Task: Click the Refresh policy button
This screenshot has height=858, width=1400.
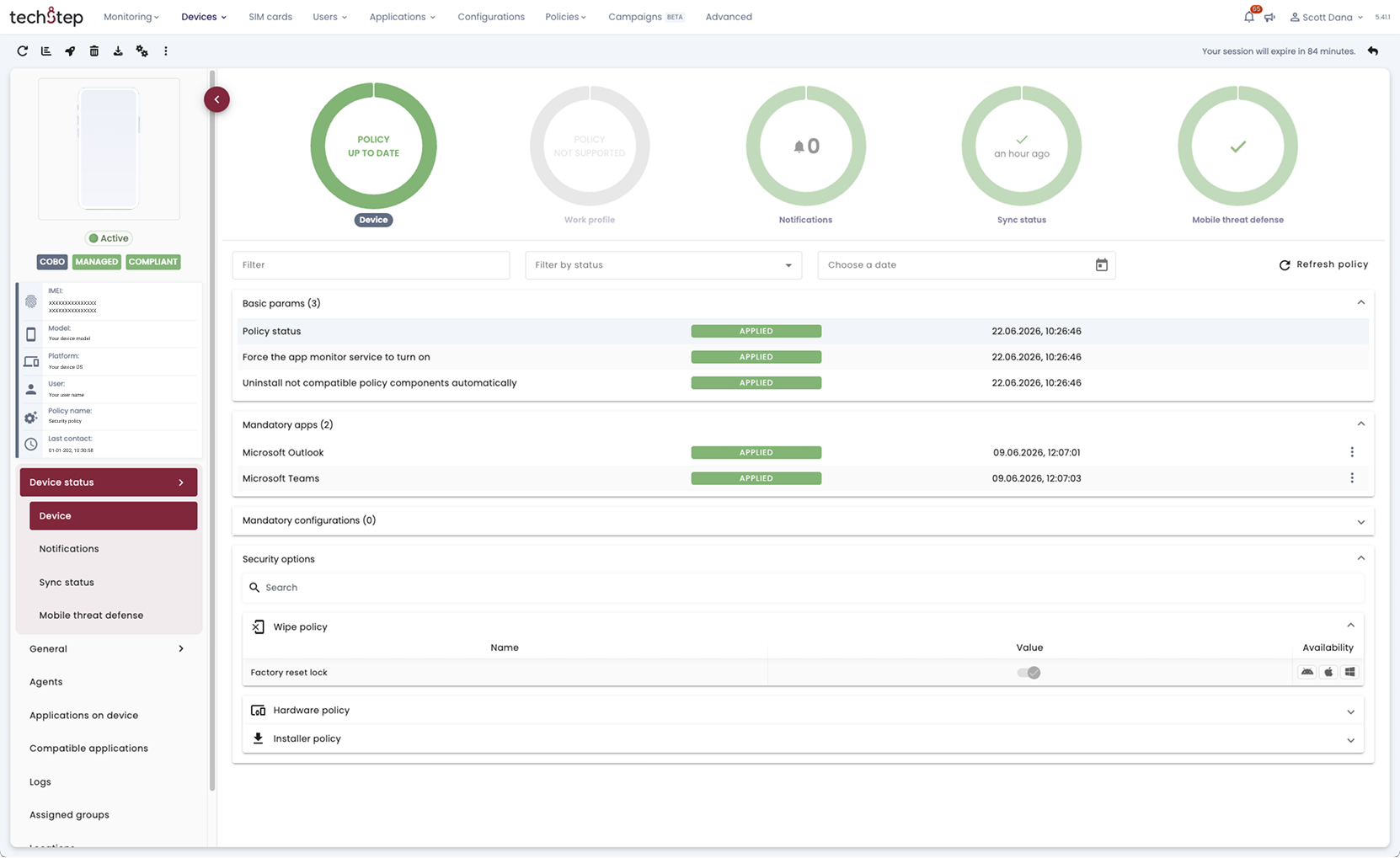Action: click(x=1323, y=264)
